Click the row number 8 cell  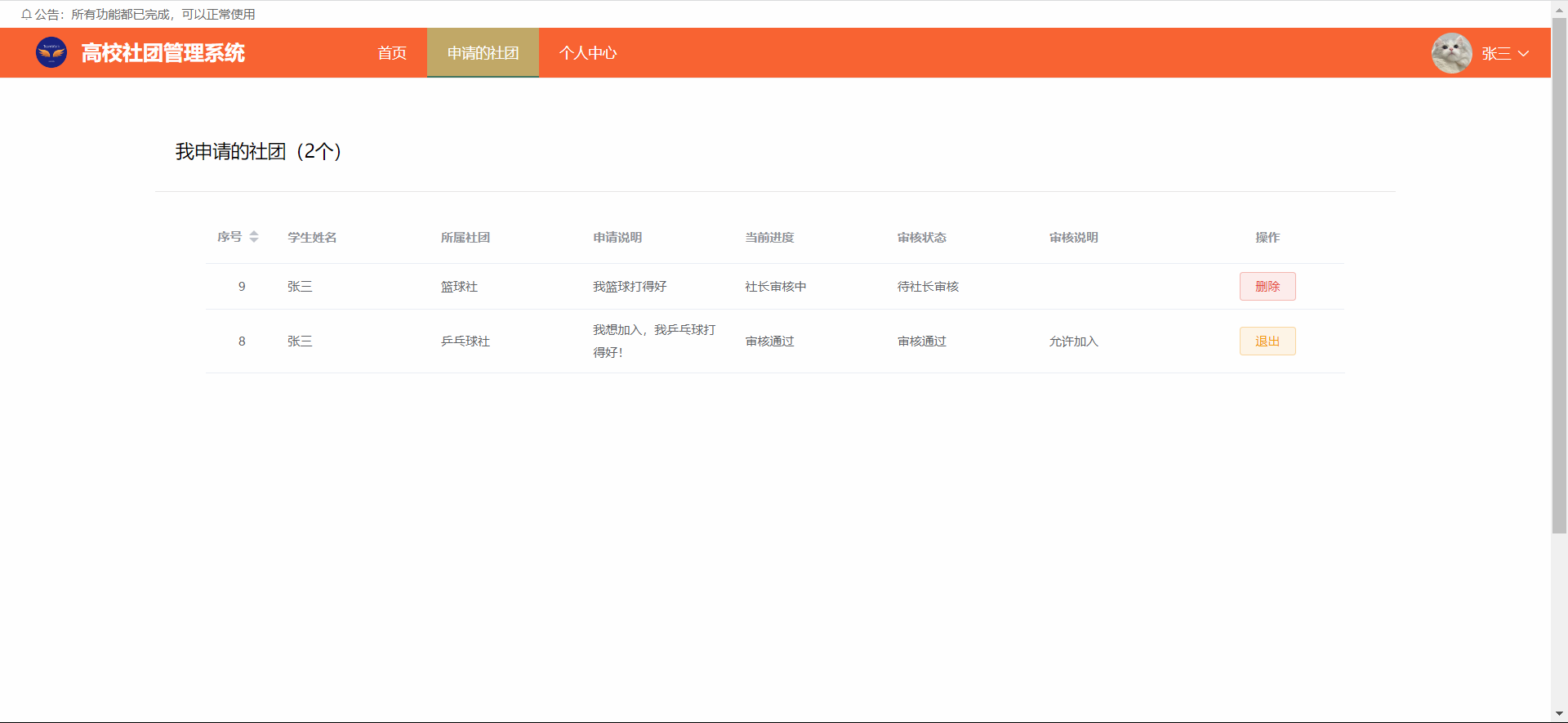[x=242, y=341]
